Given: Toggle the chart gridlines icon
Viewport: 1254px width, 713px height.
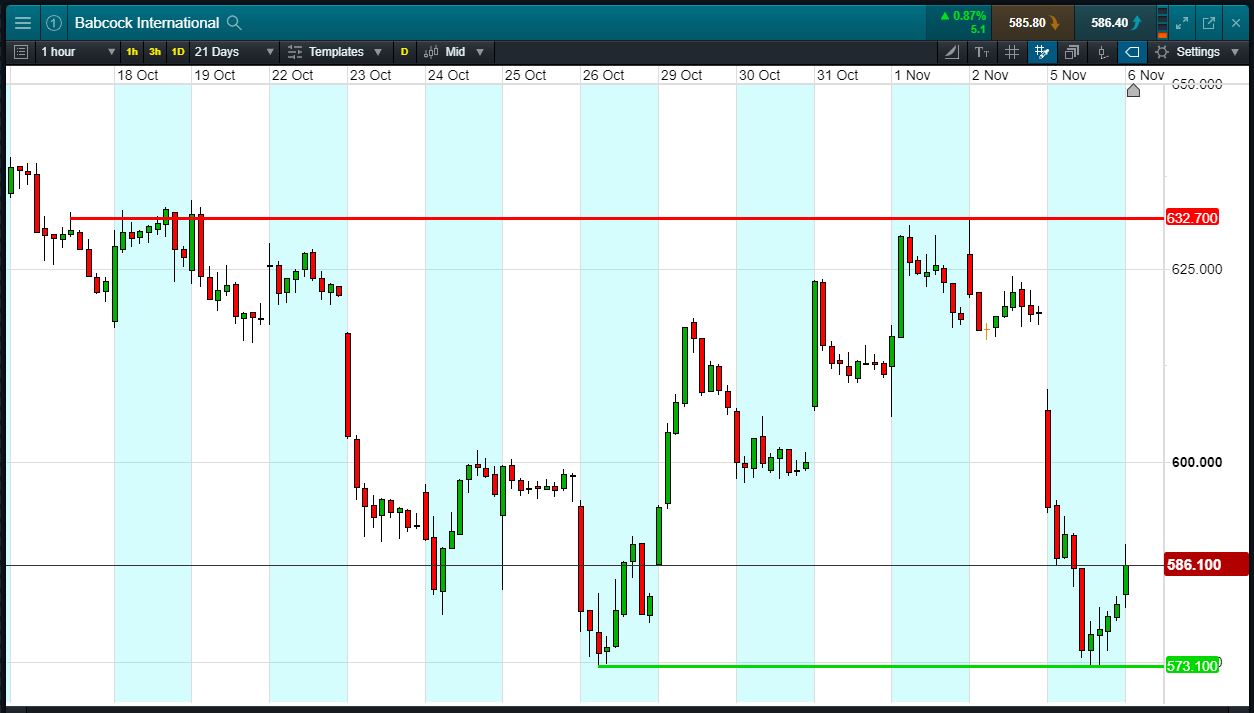Looking at the screenshot, I should click(1012, 52).
